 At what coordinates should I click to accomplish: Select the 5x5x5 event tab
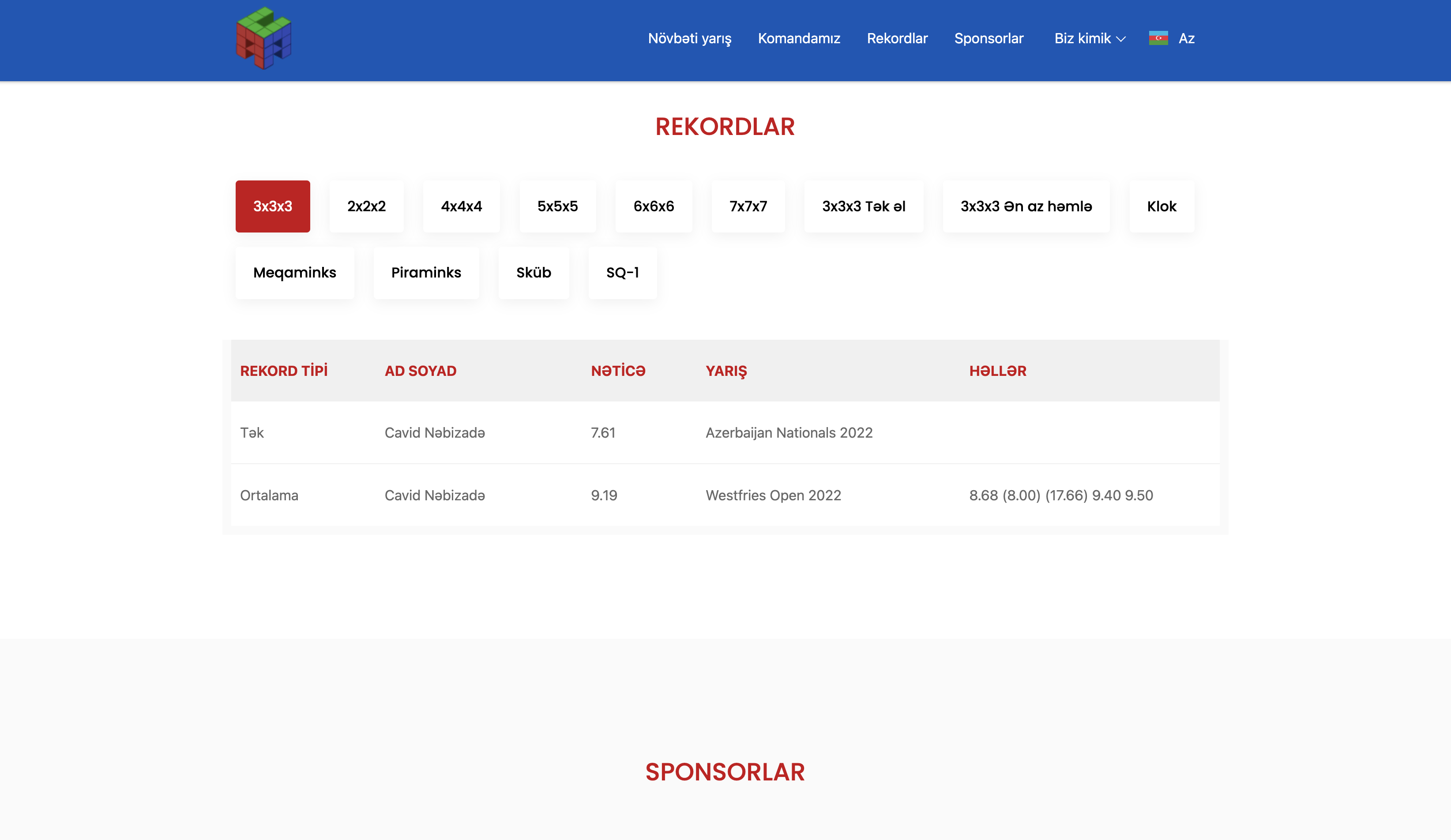(557, 206)
